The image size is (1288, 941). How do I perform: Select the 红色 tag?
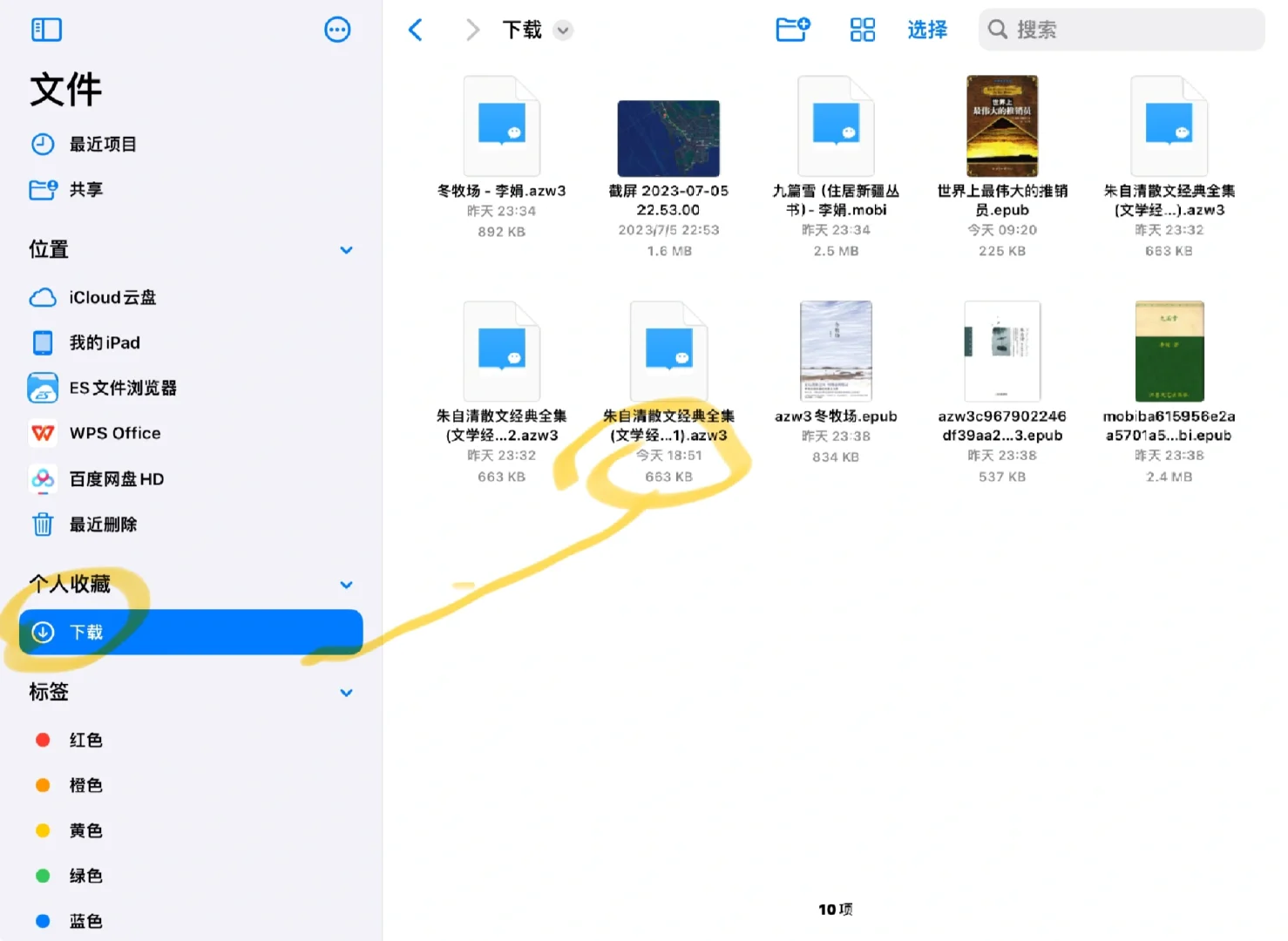click(192, 741)
